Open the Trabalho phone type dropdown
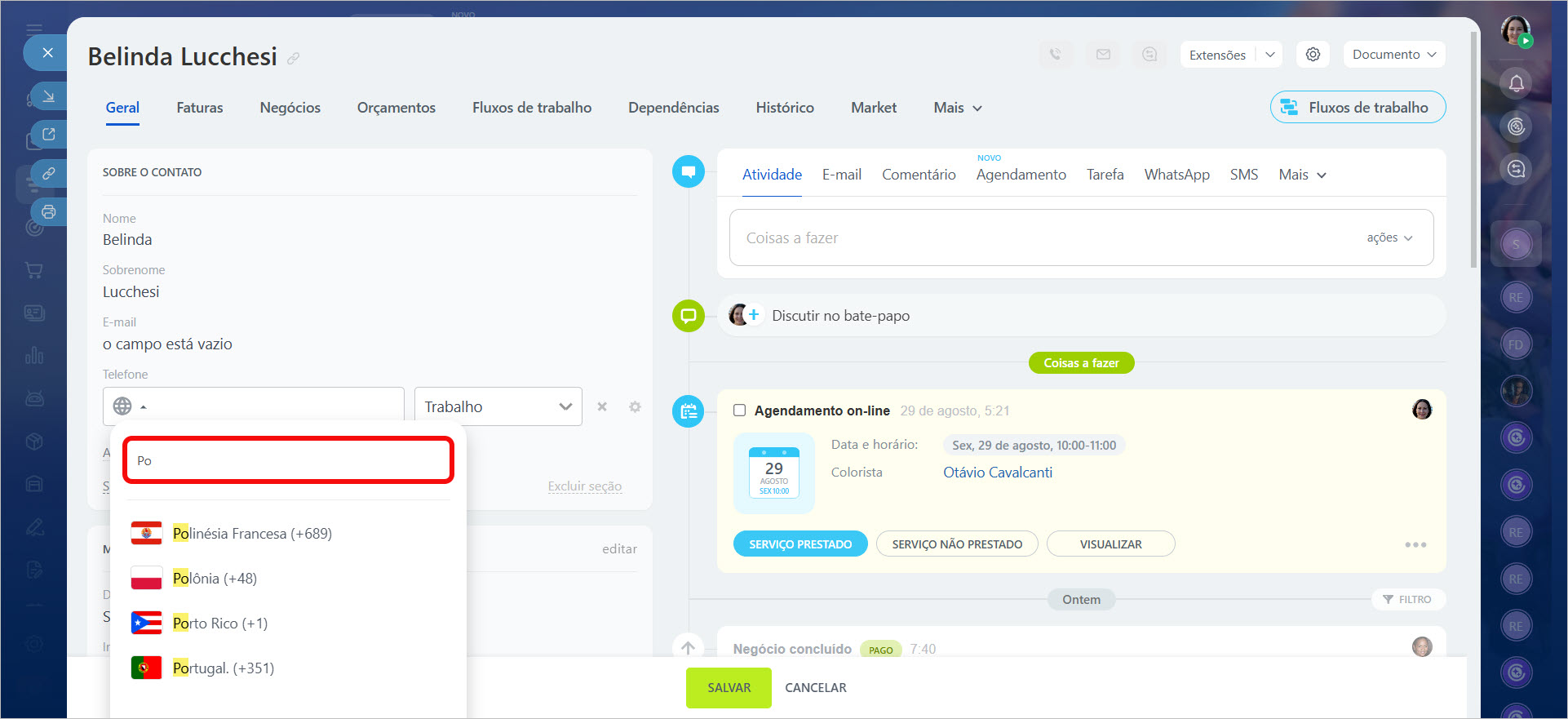The width and height of the screenshot is (1568, 719). coord(498,406)
